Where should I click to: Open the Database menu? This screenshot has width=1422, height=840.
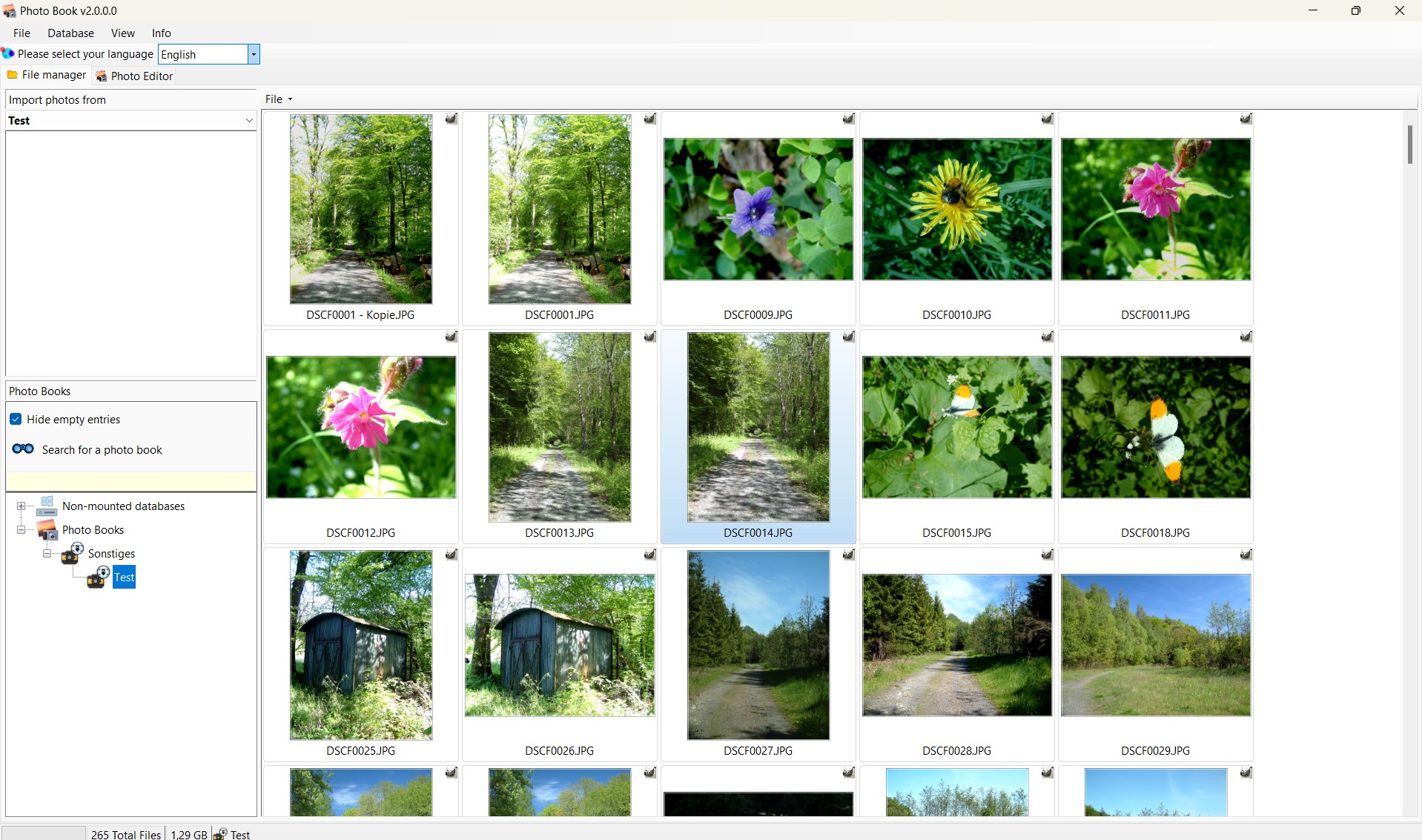coord(70,33)
